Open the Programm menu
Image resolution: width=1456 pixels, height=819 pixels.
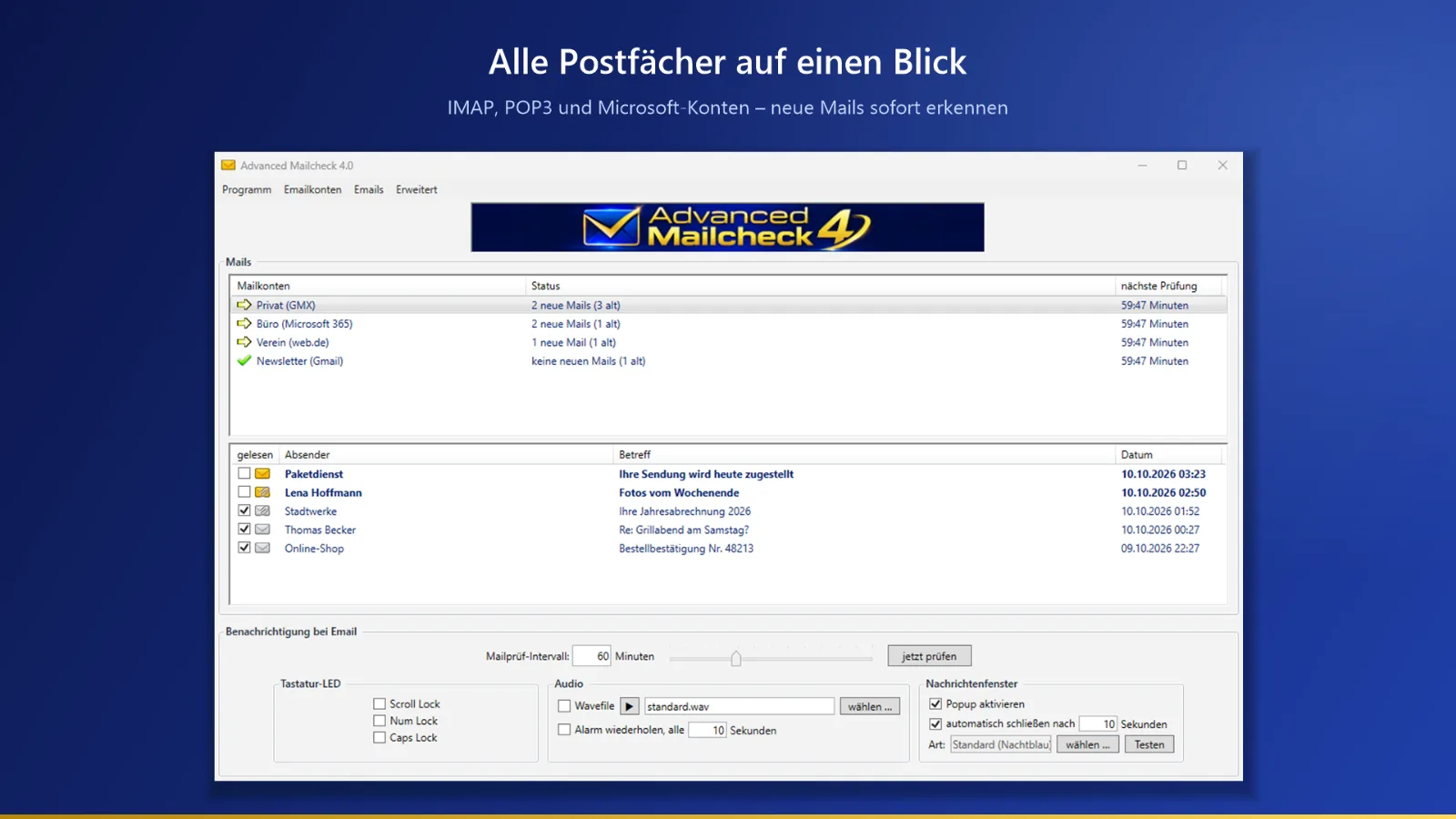pos(247,189)
